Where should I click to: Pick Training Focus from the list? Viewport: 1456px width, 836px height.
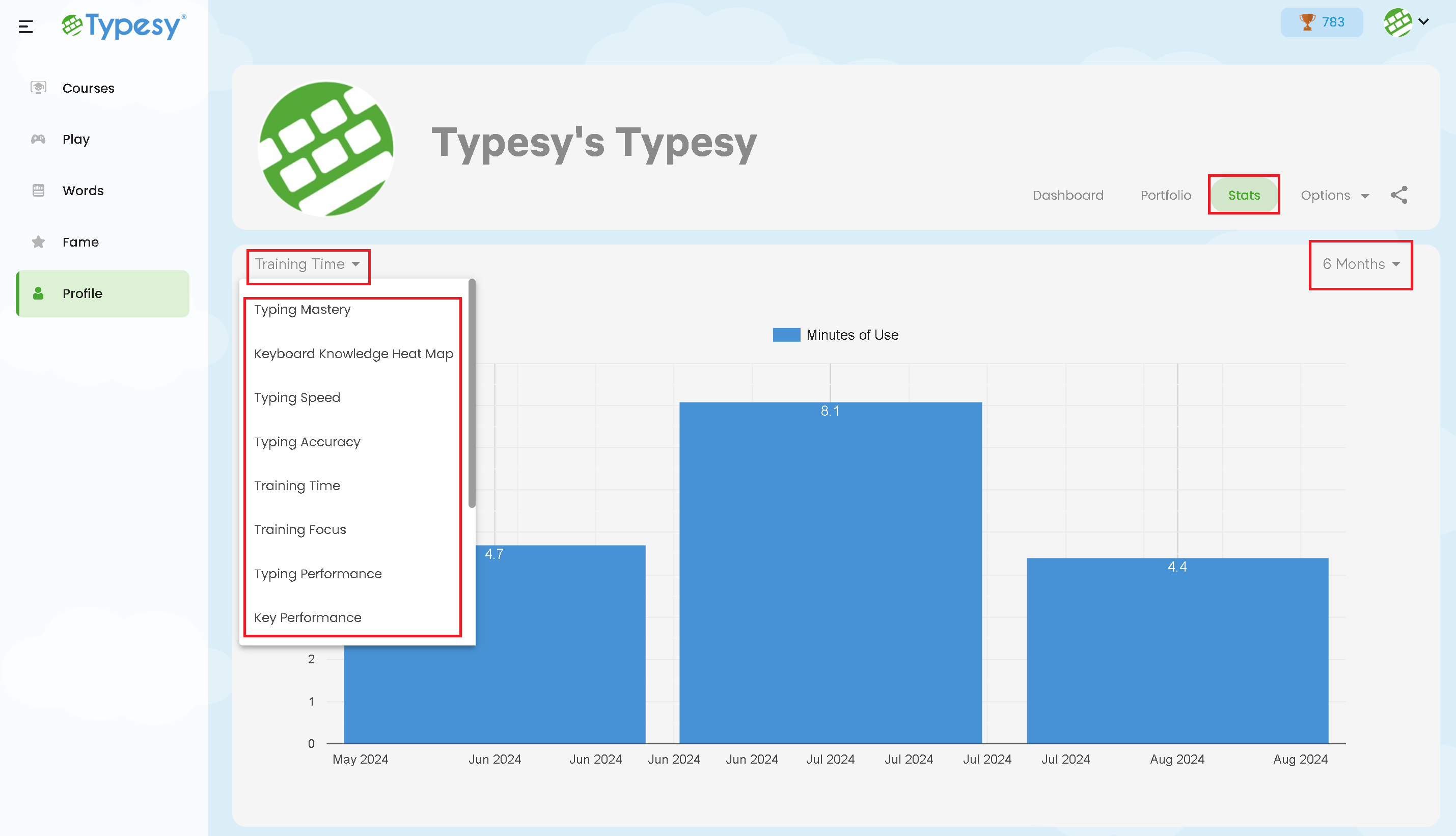coord(357,529)
